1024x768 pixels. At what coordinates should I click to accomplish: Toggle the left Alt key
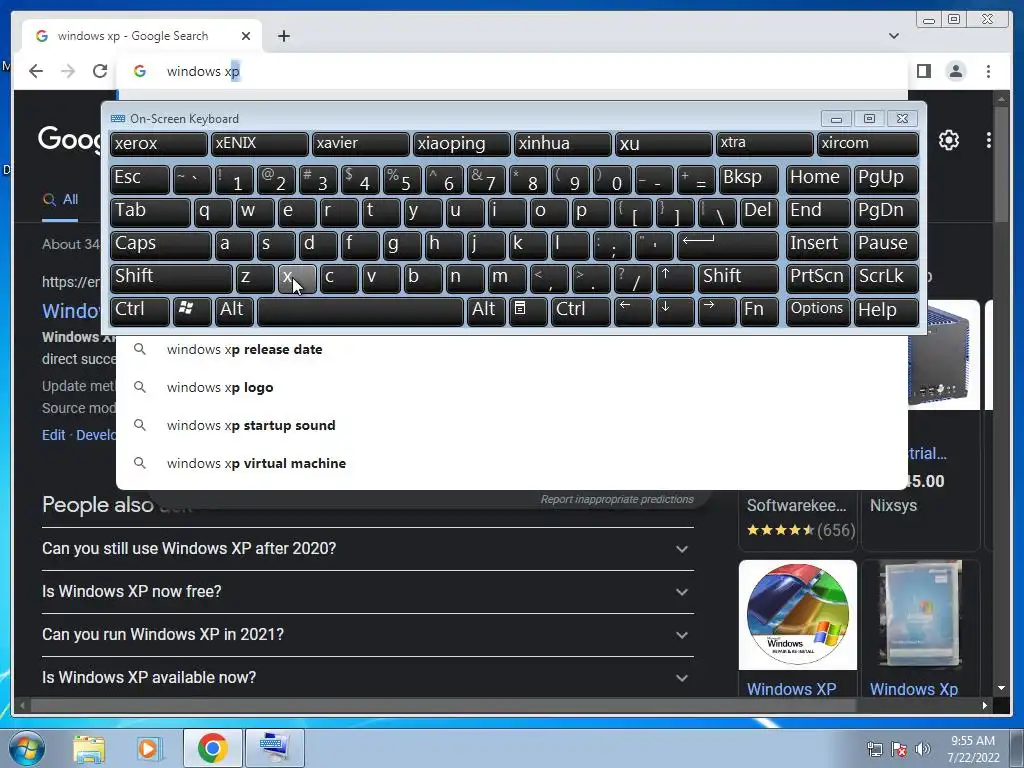235,310
